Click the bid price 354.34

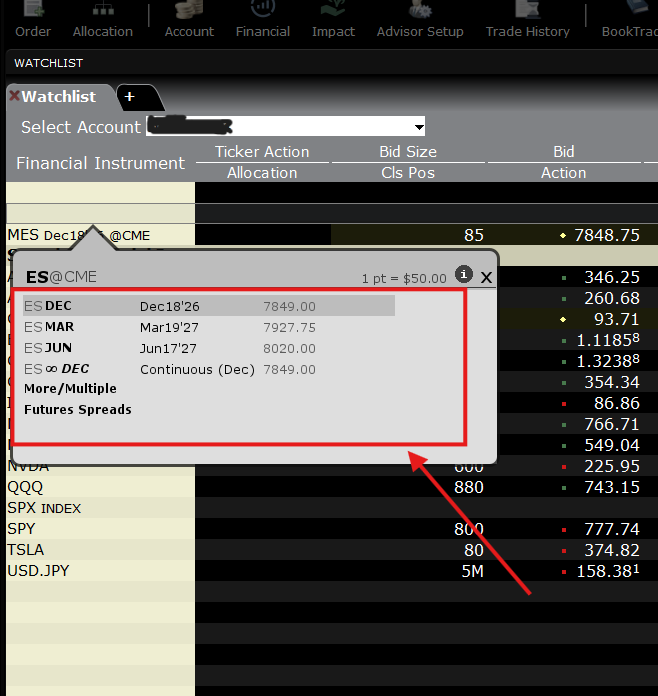click(611, 382)
